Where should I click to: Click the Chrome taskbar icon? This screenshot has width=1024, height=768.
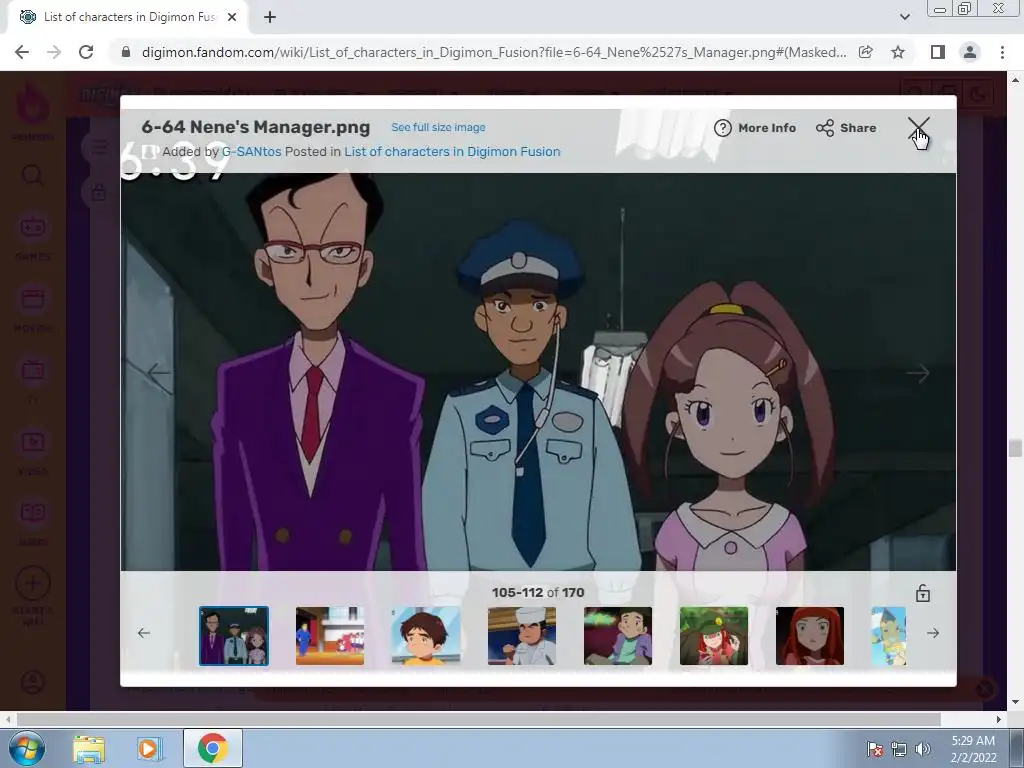(212, 748)
